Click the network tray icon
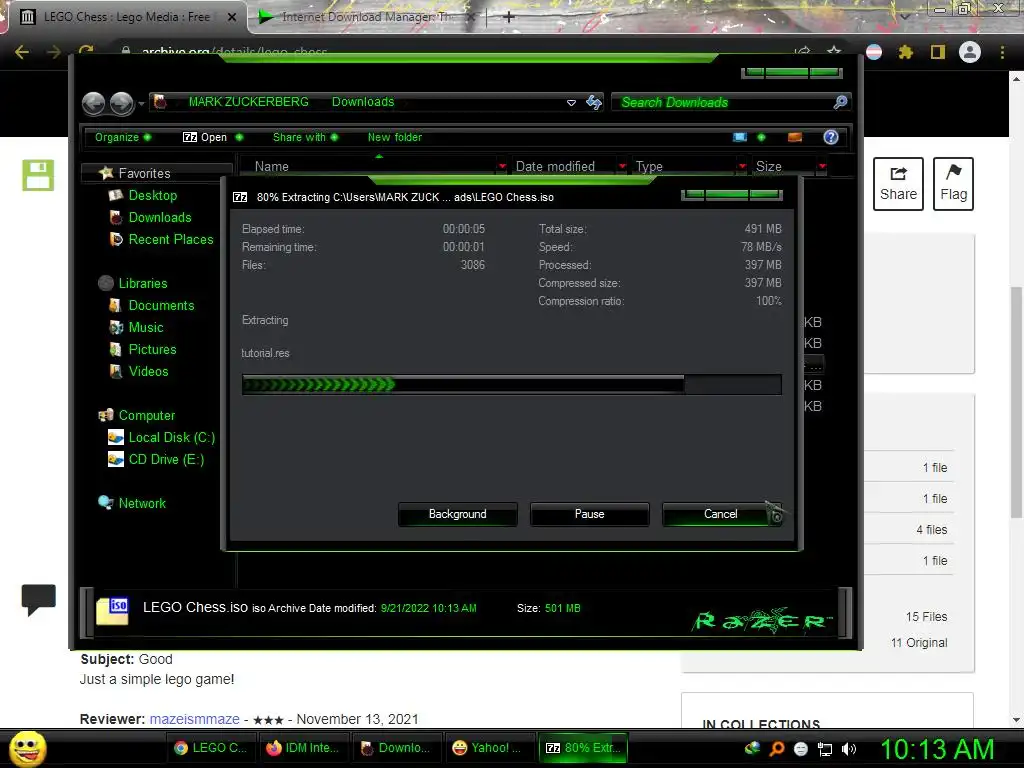This screenshot has height=768, width=1024. pyautogui.click(x=825, y=749)
